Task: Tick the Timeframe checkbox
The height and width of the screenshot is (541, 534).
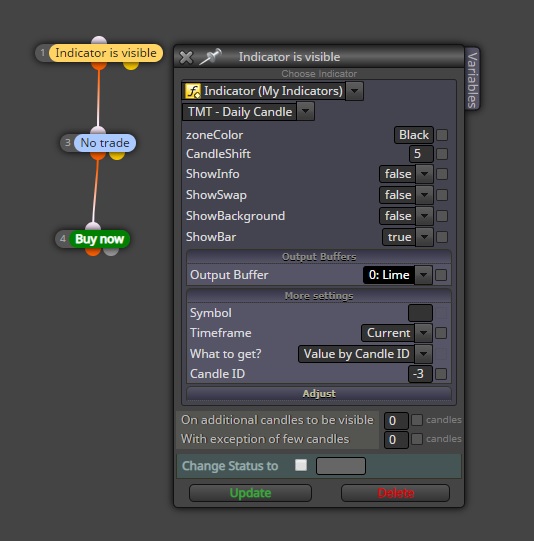Action: [x=441, y=333]
